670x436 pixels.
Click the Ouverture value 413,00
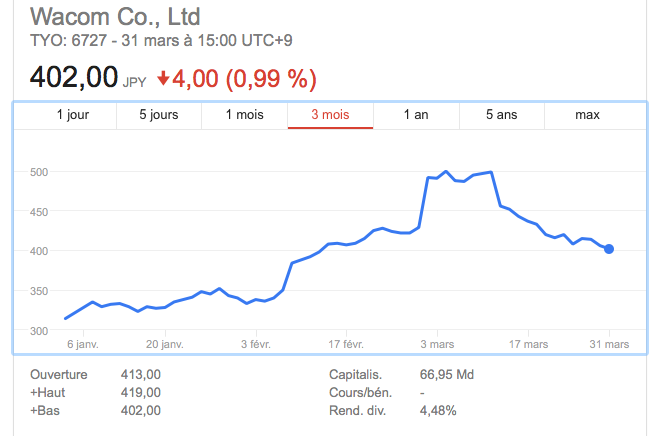[x=141, y=374]
